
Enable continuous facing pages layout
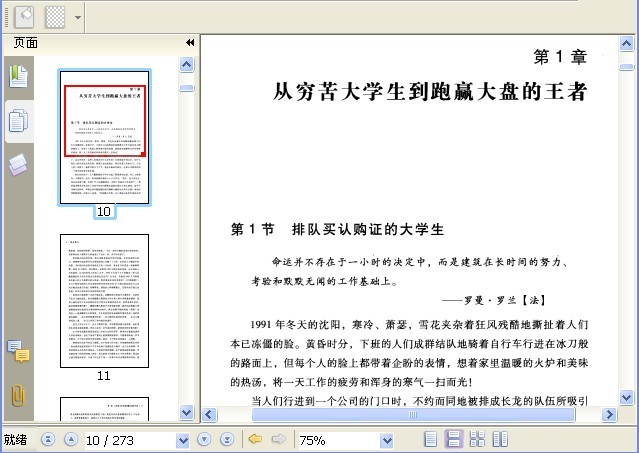tap(477, 439)
